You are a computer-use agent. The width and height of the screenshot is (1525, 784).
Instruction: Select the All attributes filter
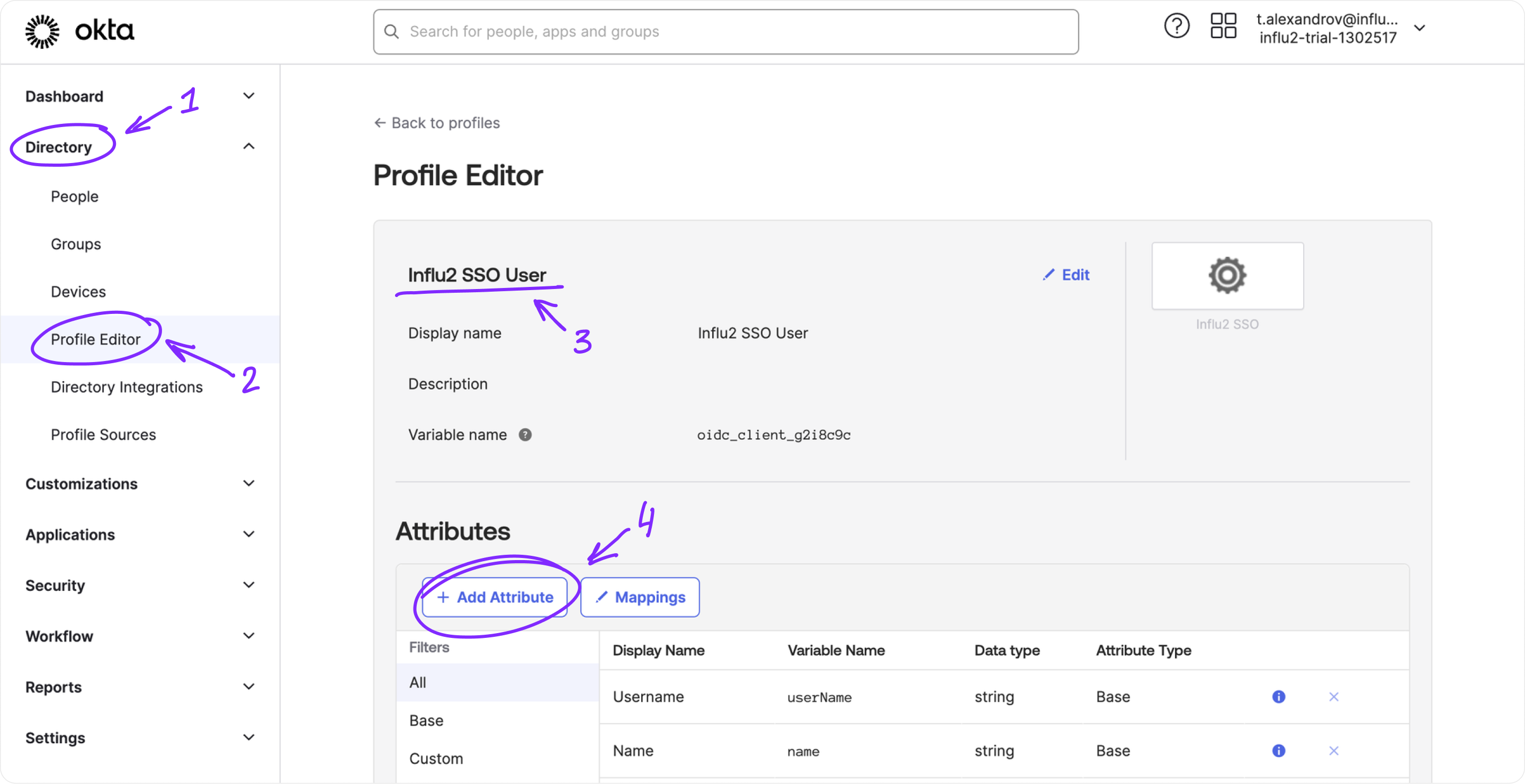pos(497,683)
